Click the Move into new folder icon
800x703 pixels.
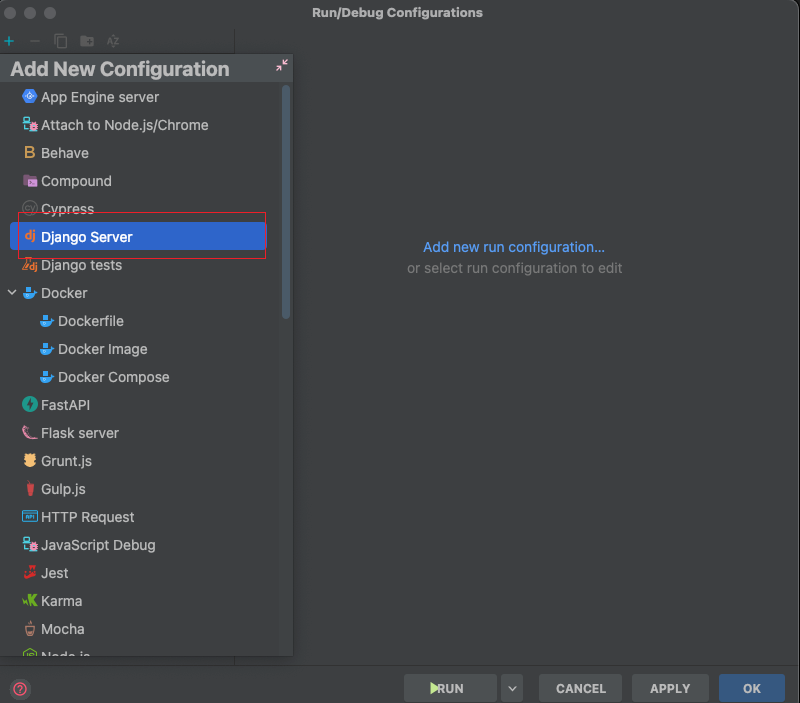pos(87,41)
